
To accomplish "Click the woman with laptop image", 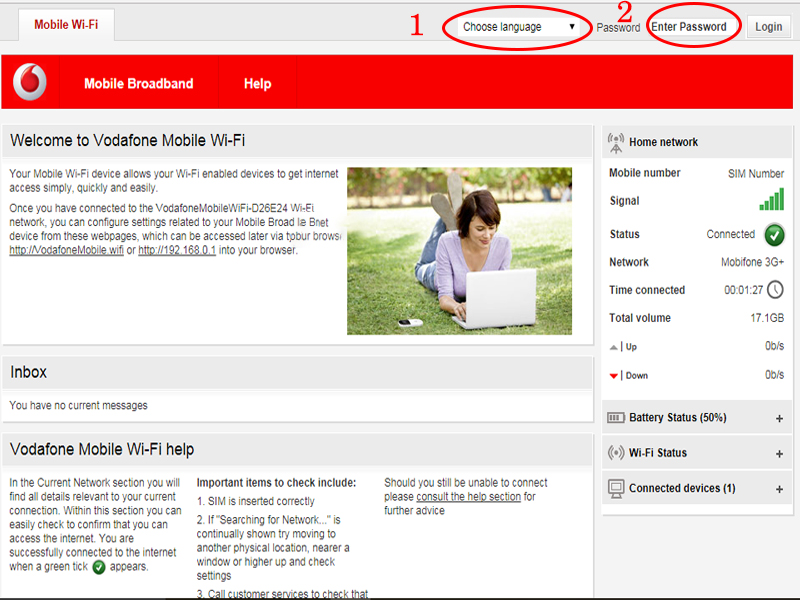I will click(x=459, y=251).
